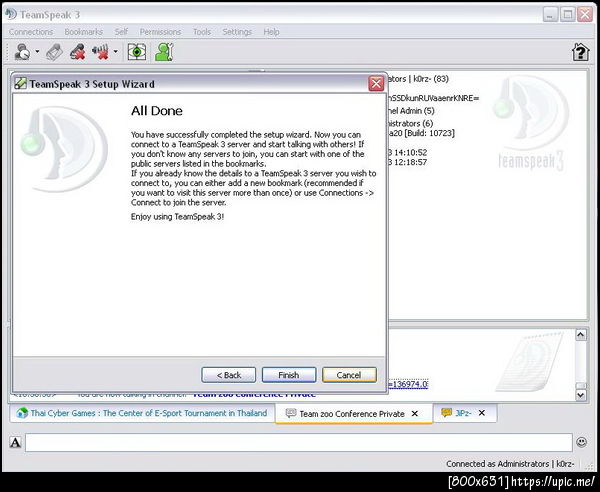
Task: Click the 'a20 [Build: 10723]' version text
Action: pos(422,133)
